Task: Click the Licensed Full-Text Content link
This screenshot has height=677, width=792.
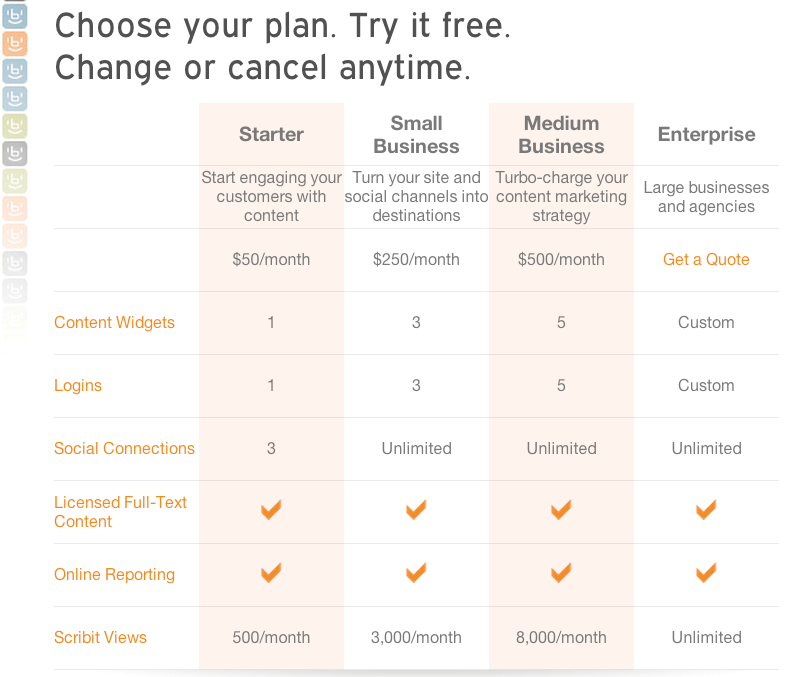Action: (120, 511)
